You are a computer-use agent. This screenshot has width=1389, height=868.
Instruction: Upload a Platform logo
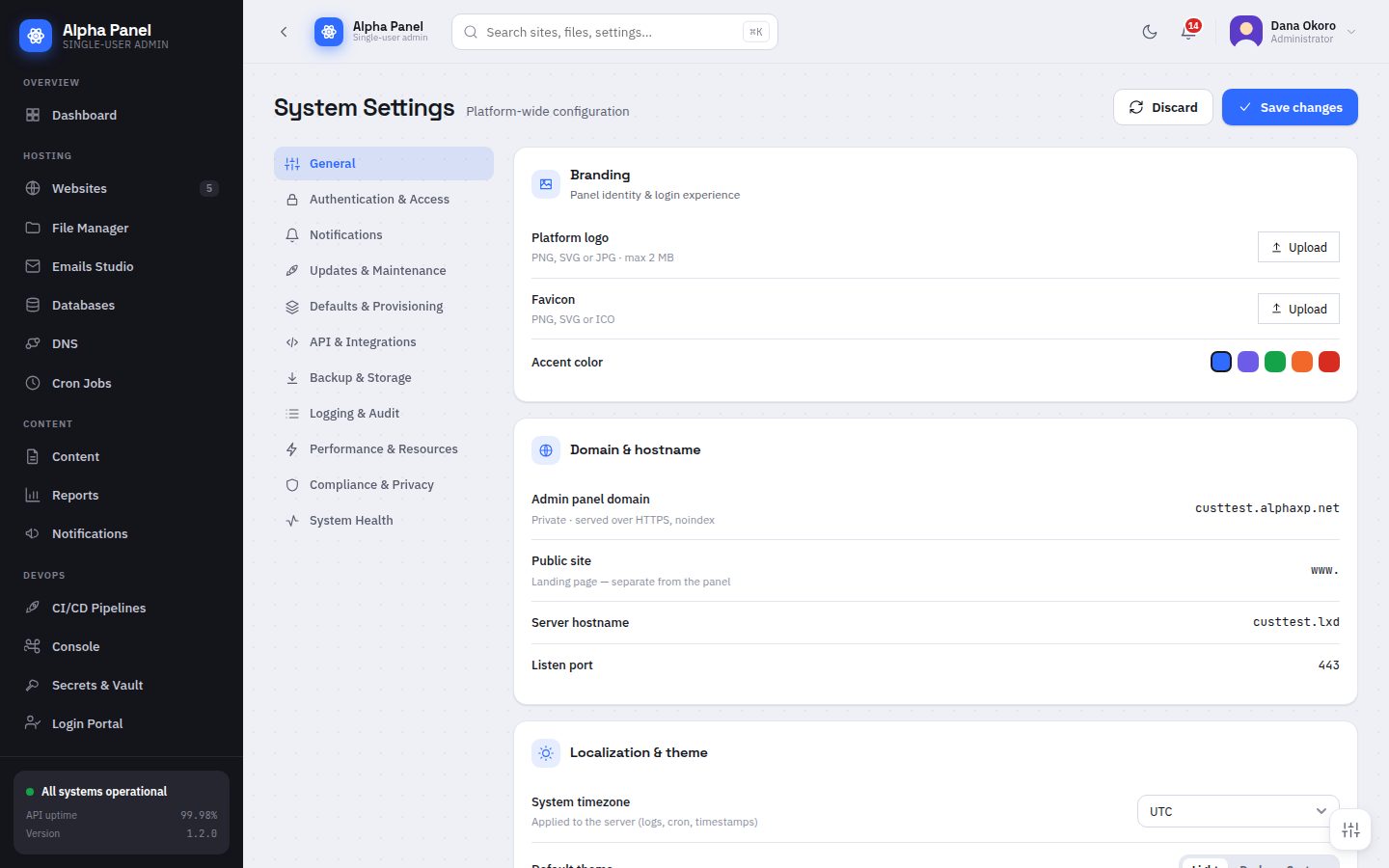pos(1298,247)
